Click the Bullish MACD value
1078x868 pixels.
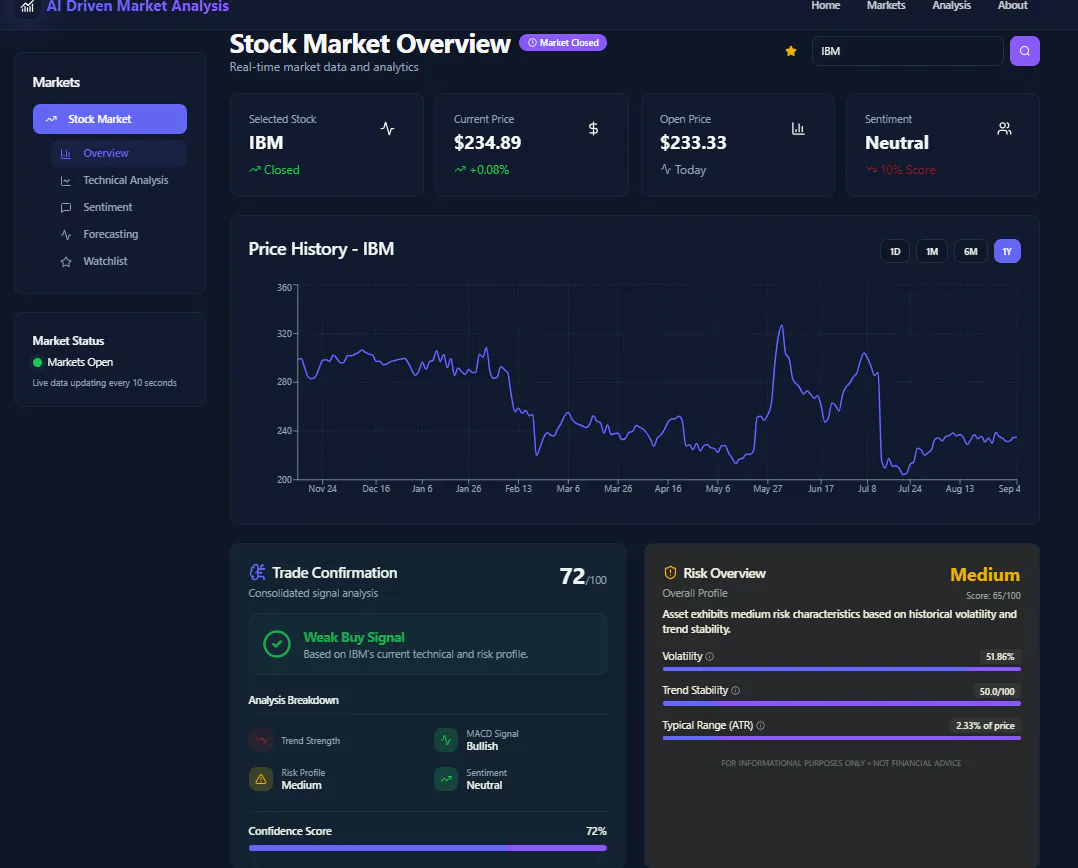click(482, 746)
